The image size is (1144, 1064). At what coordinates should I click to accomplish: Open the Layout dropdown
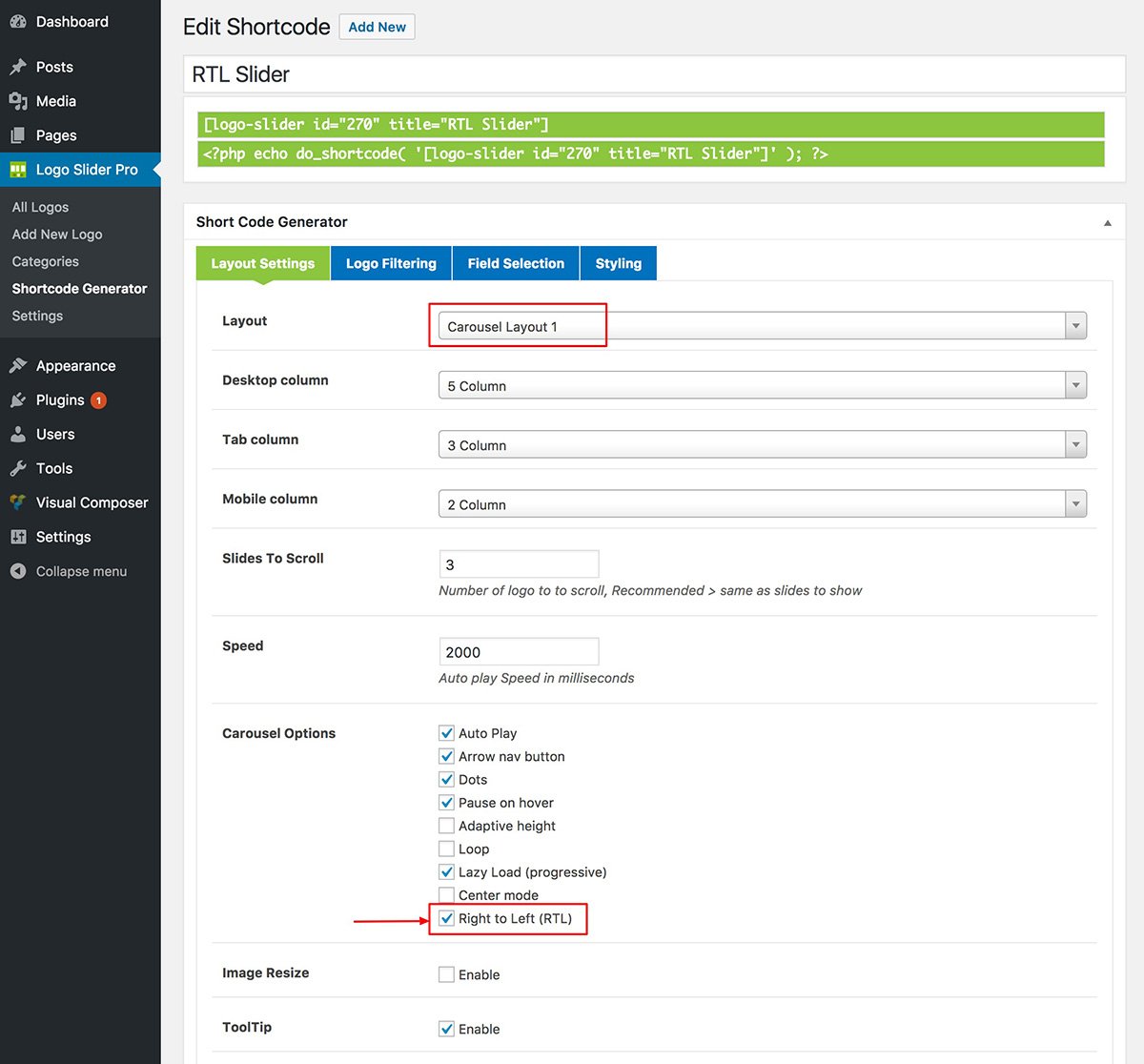762,326
